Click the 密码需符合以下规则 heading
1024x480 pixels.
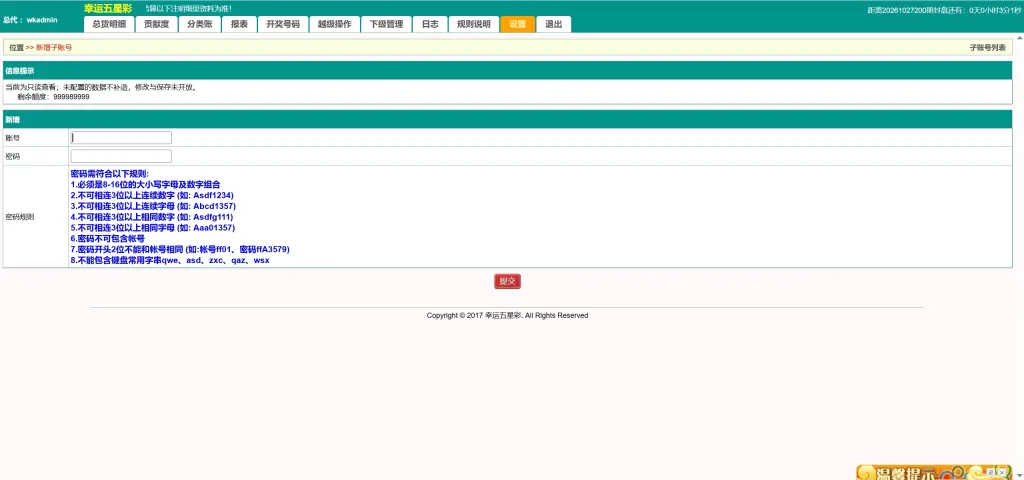(110, 174)
